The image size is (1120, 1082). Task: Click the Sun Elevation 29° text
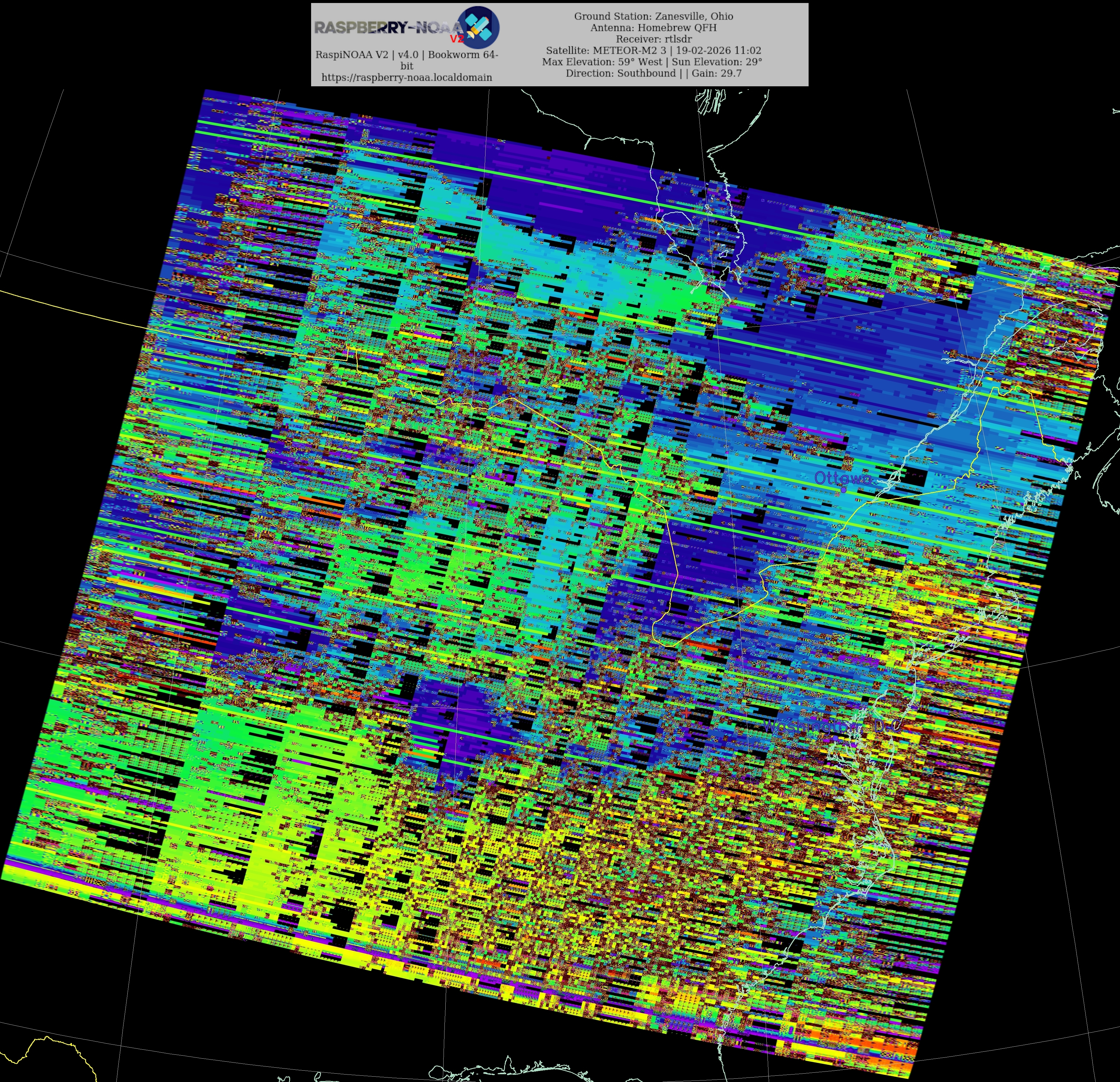(x=717, y=62)
